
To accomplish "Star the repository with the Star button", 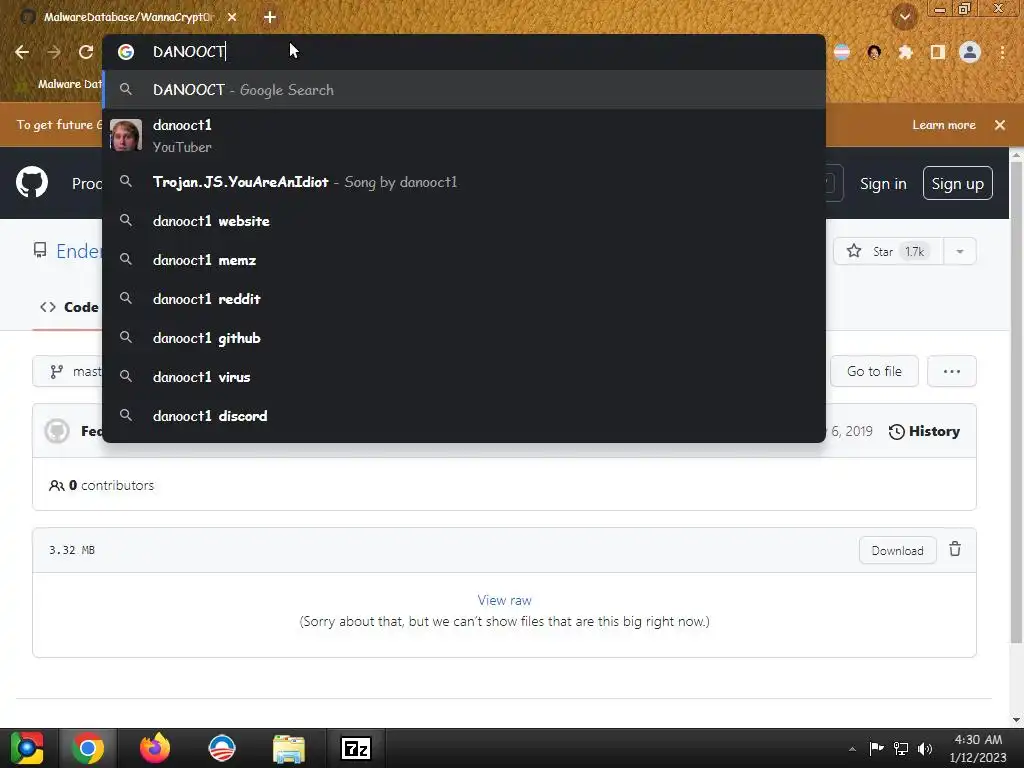I will coord(888,251).
